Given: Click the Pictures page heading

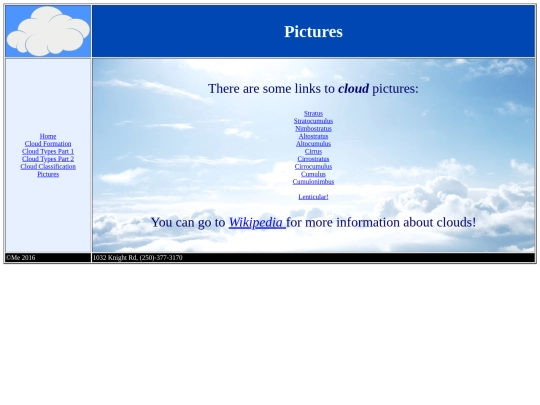Looking at the screenshot, I should point(313,32).
